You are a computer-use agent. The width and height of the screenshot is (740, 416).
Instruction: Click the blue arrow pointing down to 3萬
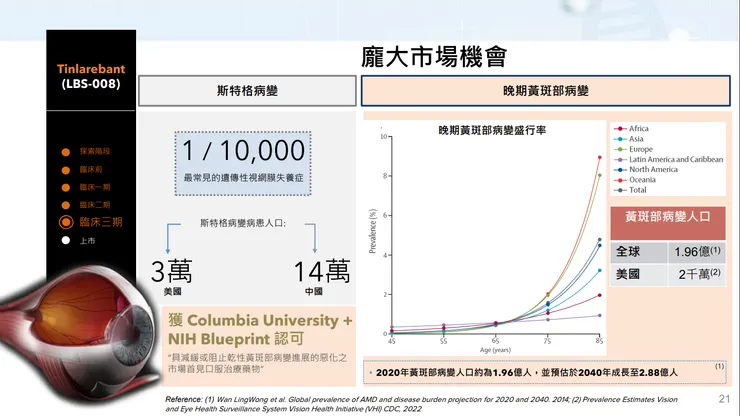[x=172, y=238]
